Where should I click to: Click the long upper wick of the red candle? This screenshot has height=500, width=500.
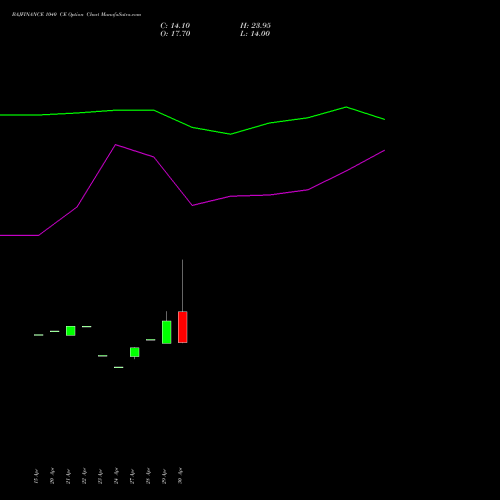pyautogui.click(x=182, y=285)
